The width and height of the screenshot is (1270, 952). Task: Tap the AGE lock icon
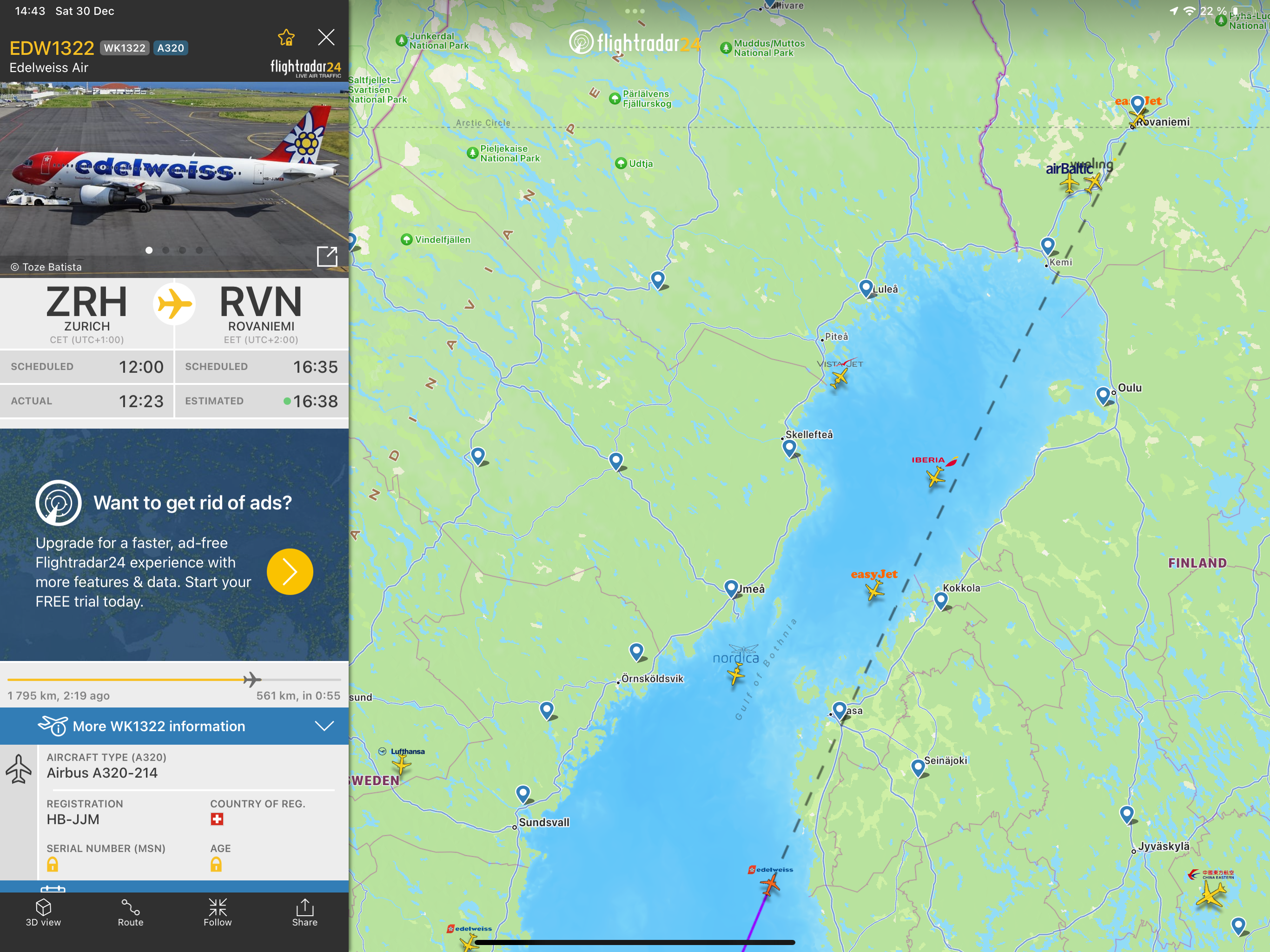coord(216,864)
